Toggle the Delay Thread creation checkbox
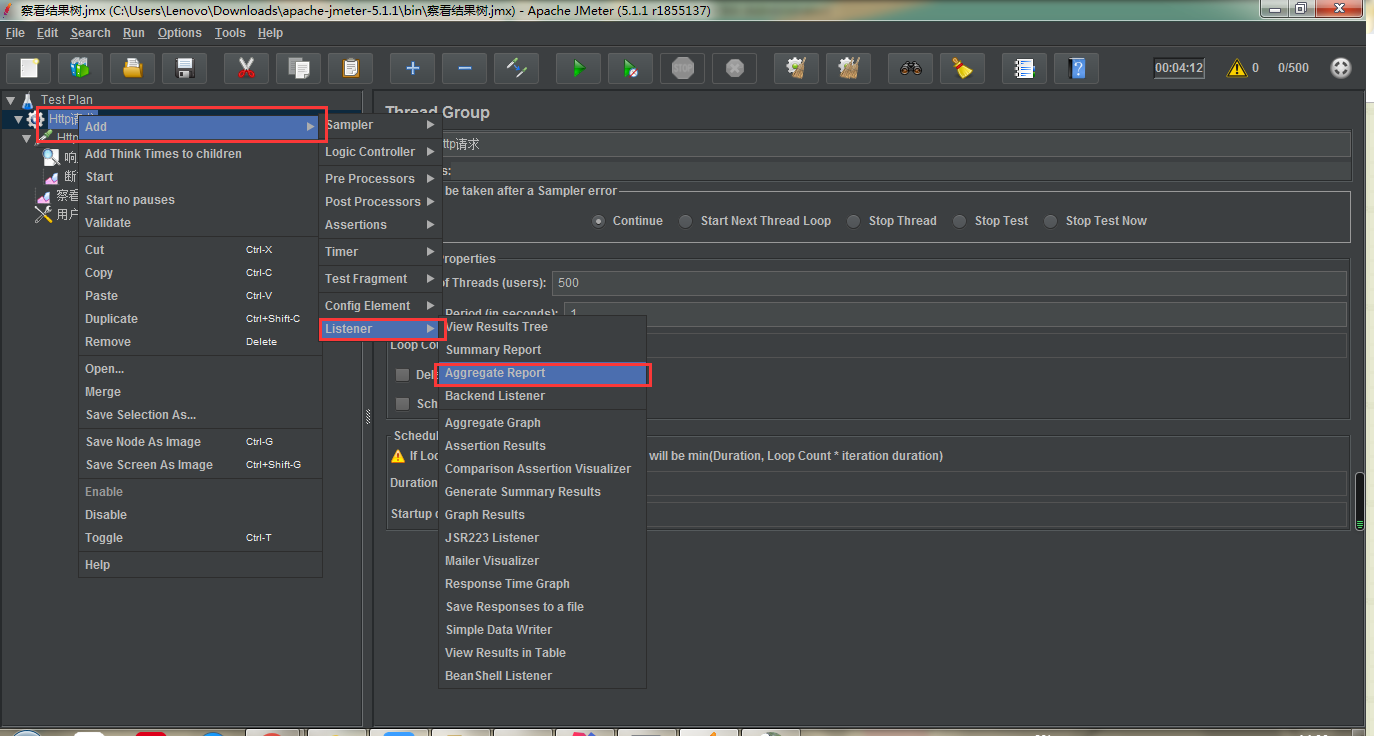Image resolution: width=1374 pixels, height=736 pixels. pos(402,375)
